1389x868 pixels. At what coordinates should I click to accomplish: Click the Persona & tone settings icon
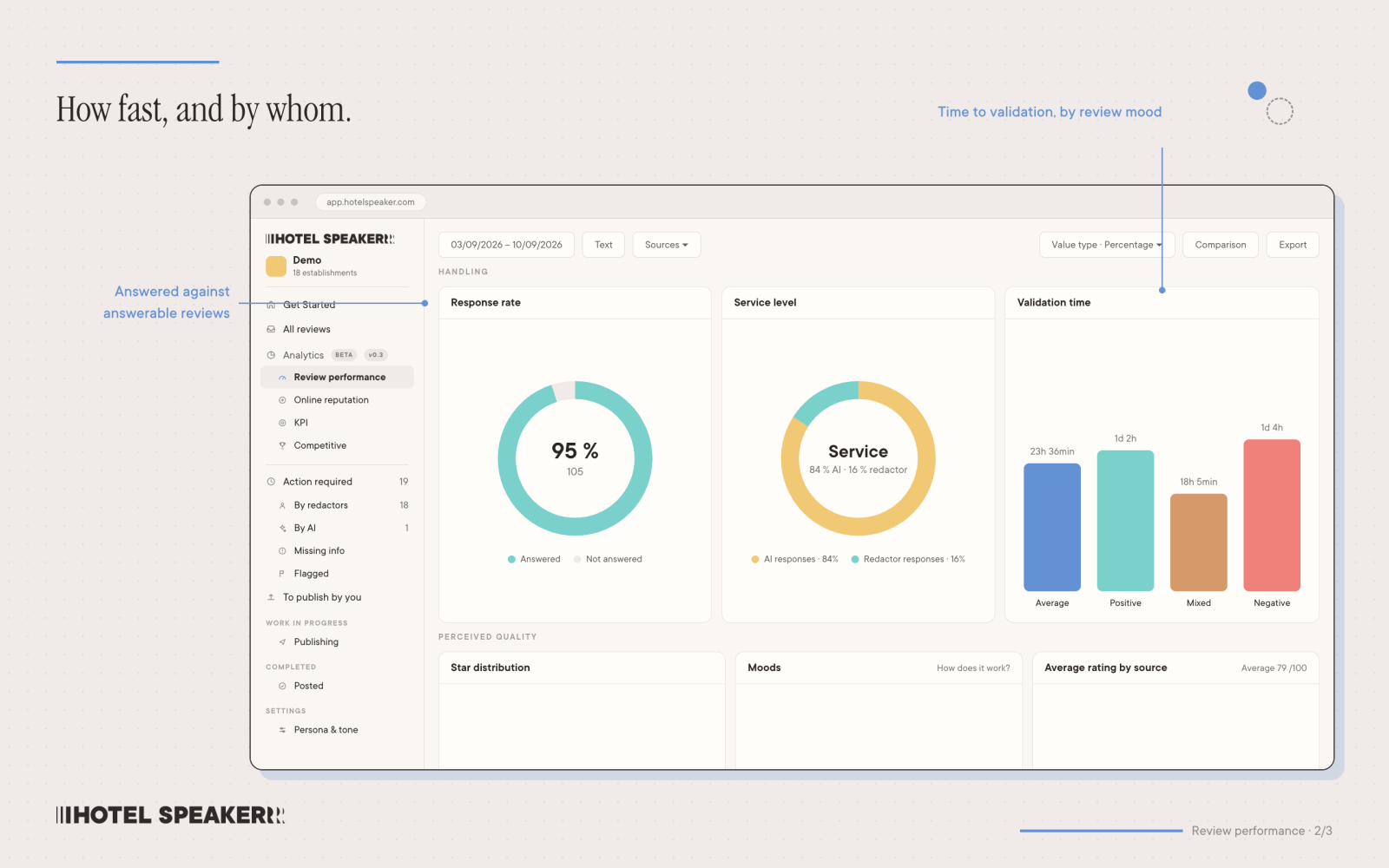282,730
